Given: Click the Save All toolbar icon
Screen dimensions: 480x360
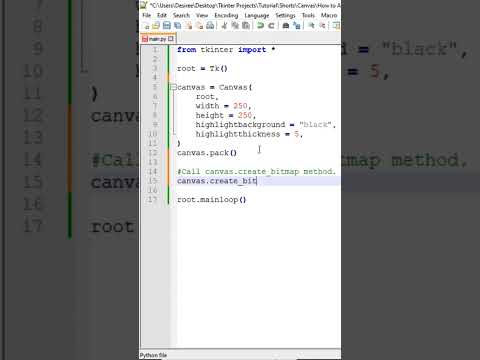Looking at the screenshot, I should click(x=178, y=26).
